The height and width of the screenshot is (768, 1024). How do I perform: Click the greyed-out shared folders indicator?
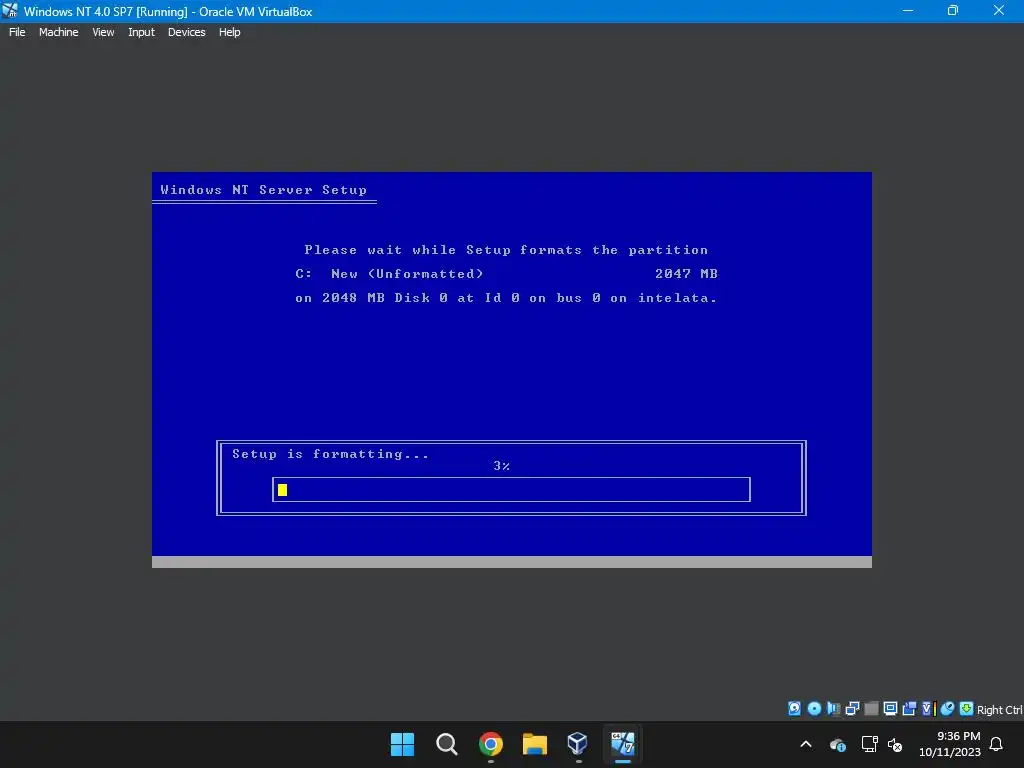click(871, 709)
